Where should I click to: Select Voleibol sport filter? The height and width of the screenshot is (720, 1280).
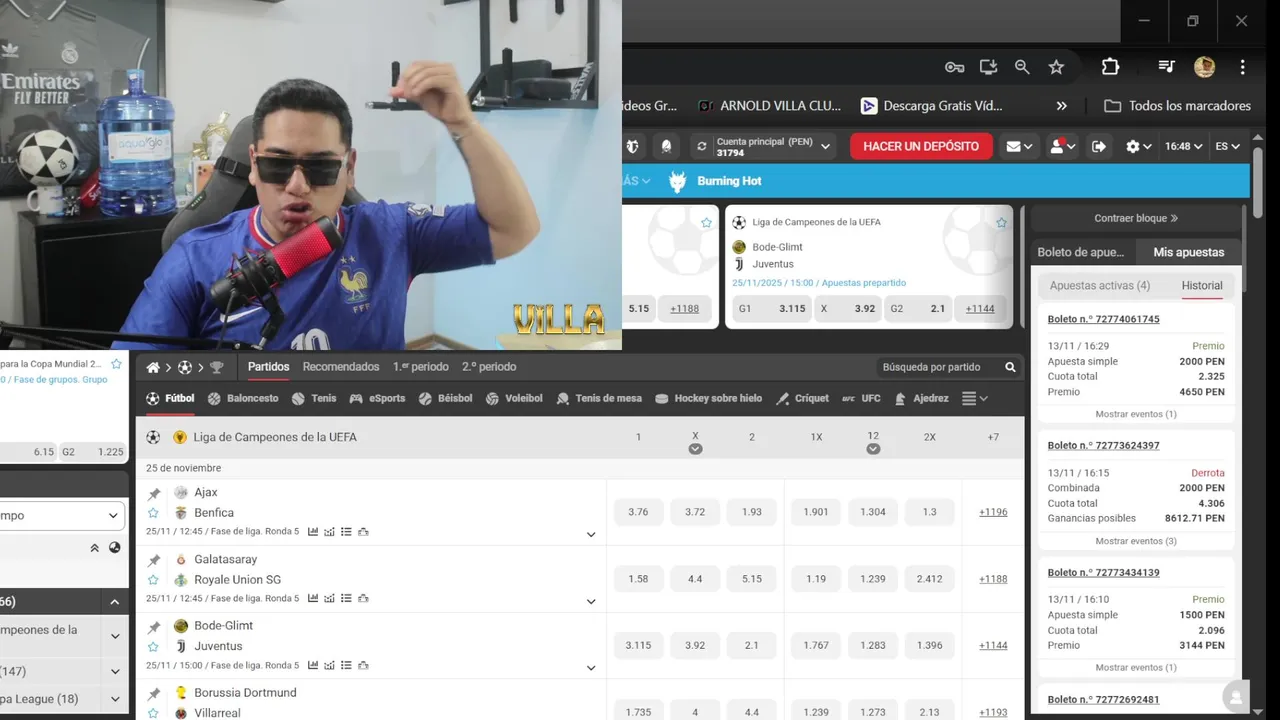click(x=514, y=398)
